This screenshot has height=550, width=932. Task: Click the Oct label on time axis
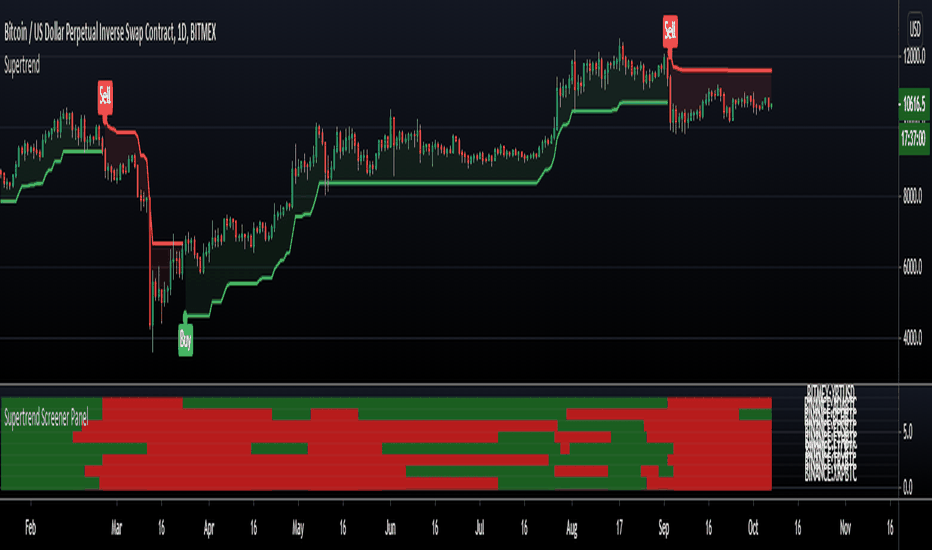(753, 527)
